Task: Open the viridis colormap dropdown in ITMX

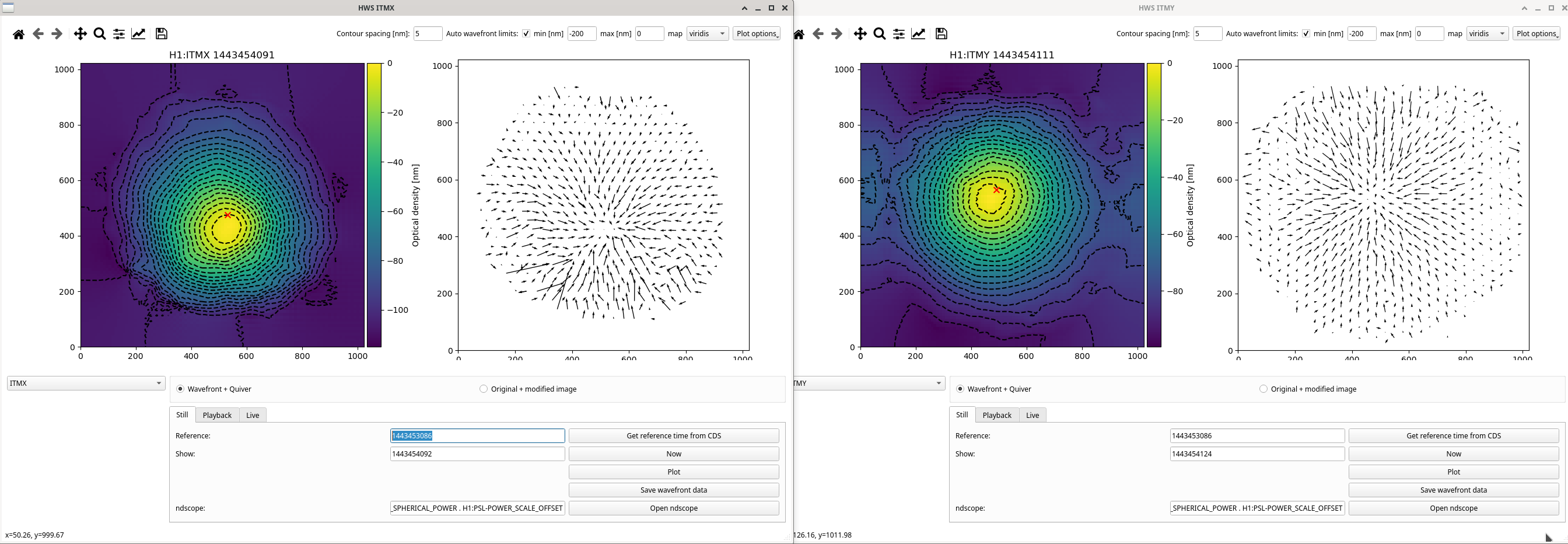Action: pos(708,33)
